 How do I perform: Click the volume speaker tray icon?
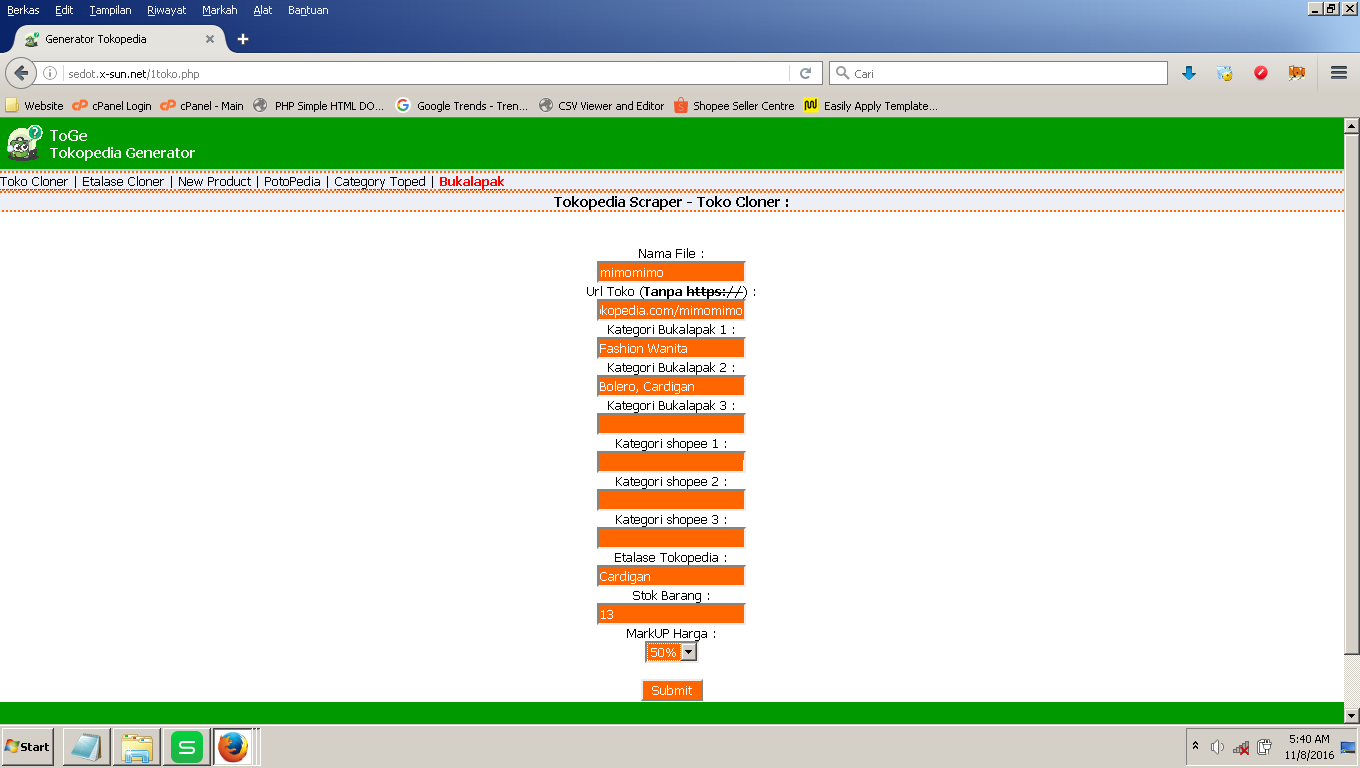(x=1217, y=747)
